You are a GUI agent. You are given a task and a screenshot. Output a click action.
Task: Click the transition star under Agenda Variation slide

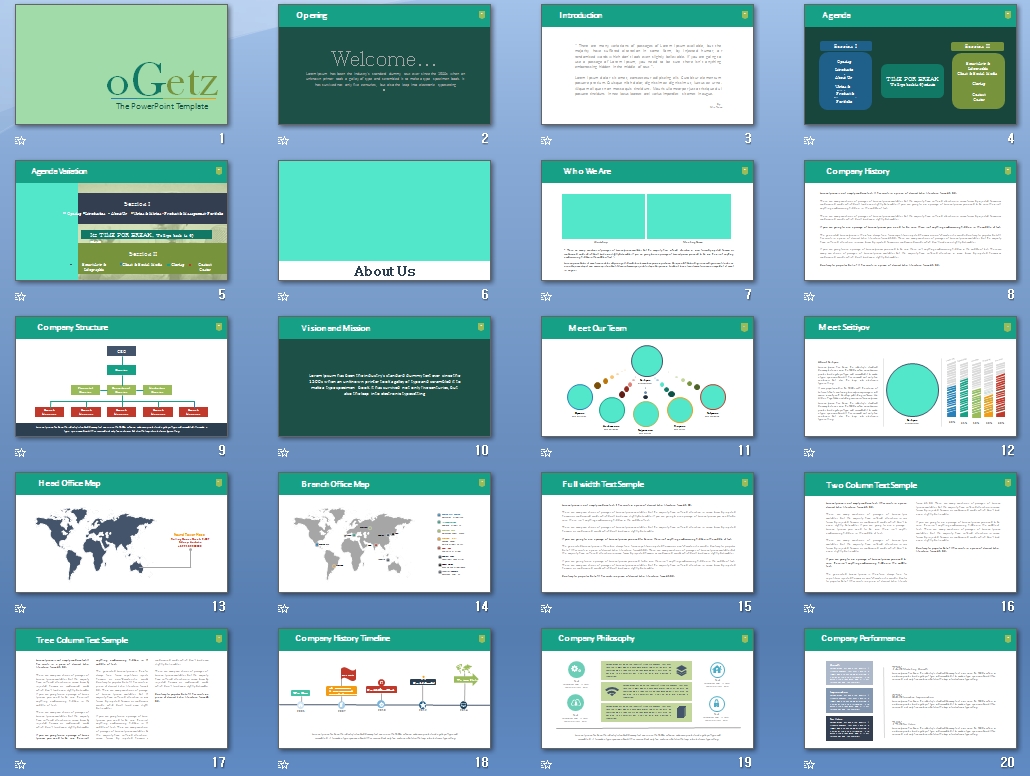[20, 297]
